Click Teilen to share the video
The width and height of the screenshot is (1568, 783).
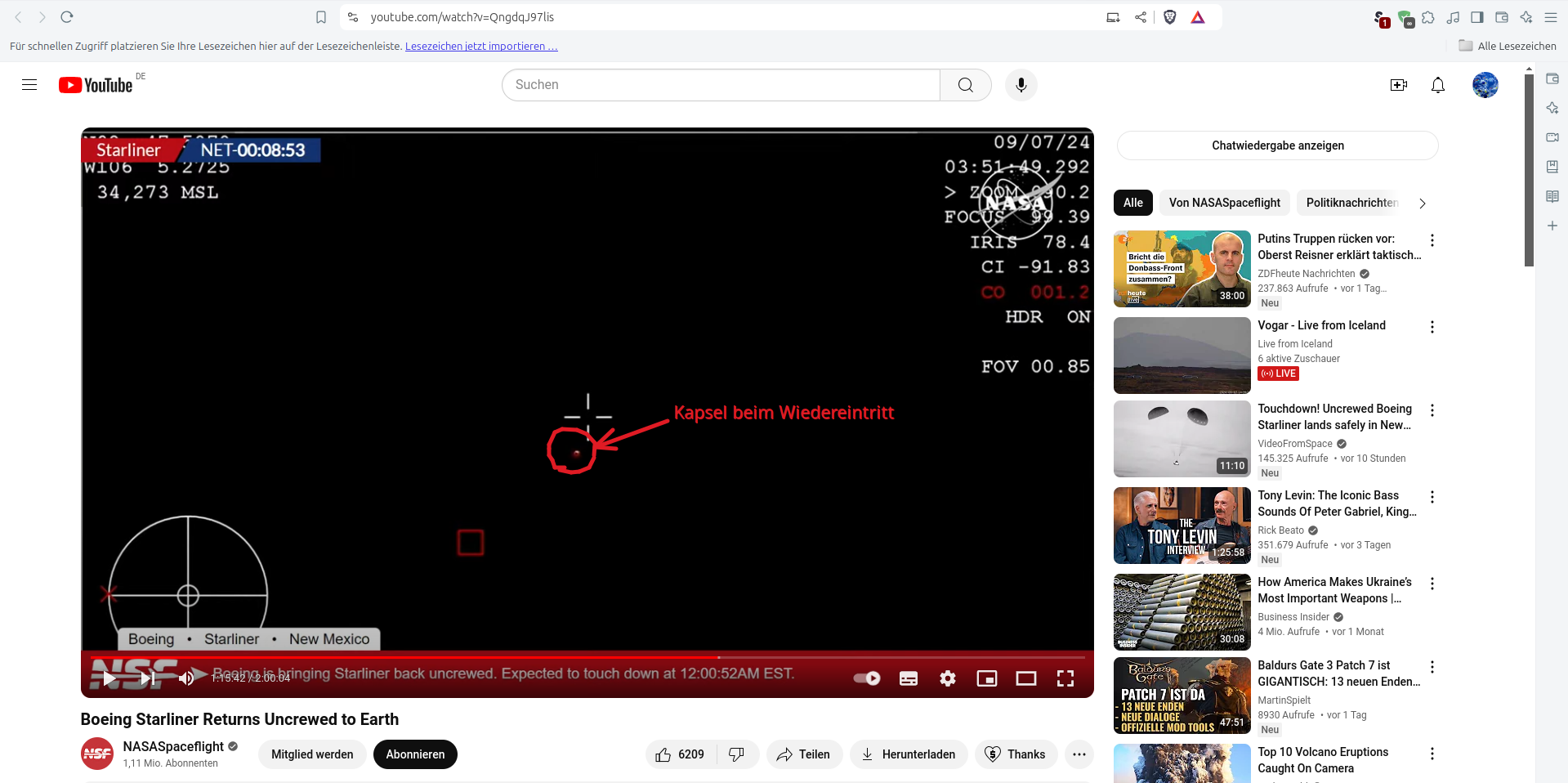pos(804,754)
